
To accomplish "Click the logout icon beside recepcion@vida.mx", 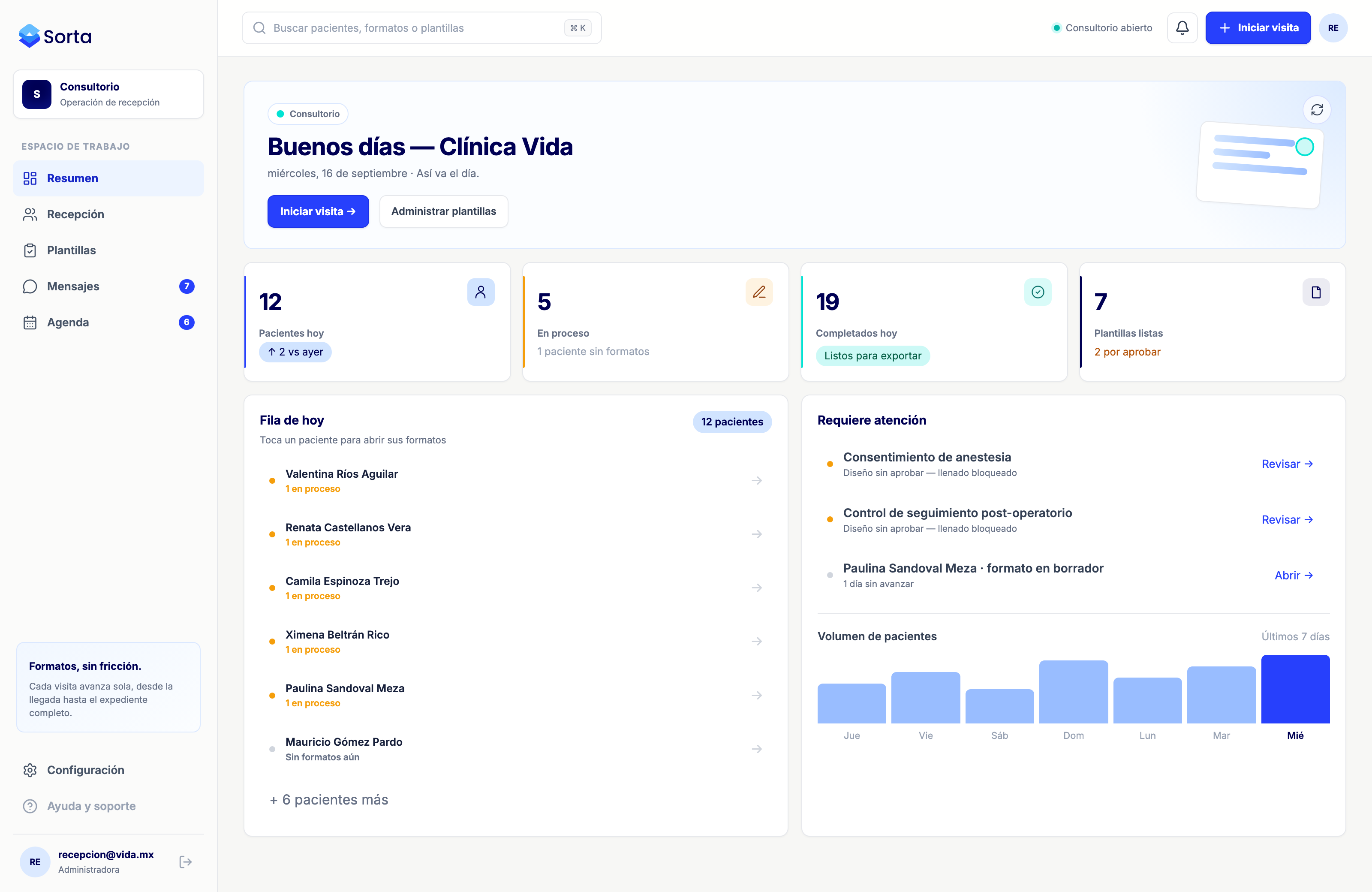I will tap(185, 862).
